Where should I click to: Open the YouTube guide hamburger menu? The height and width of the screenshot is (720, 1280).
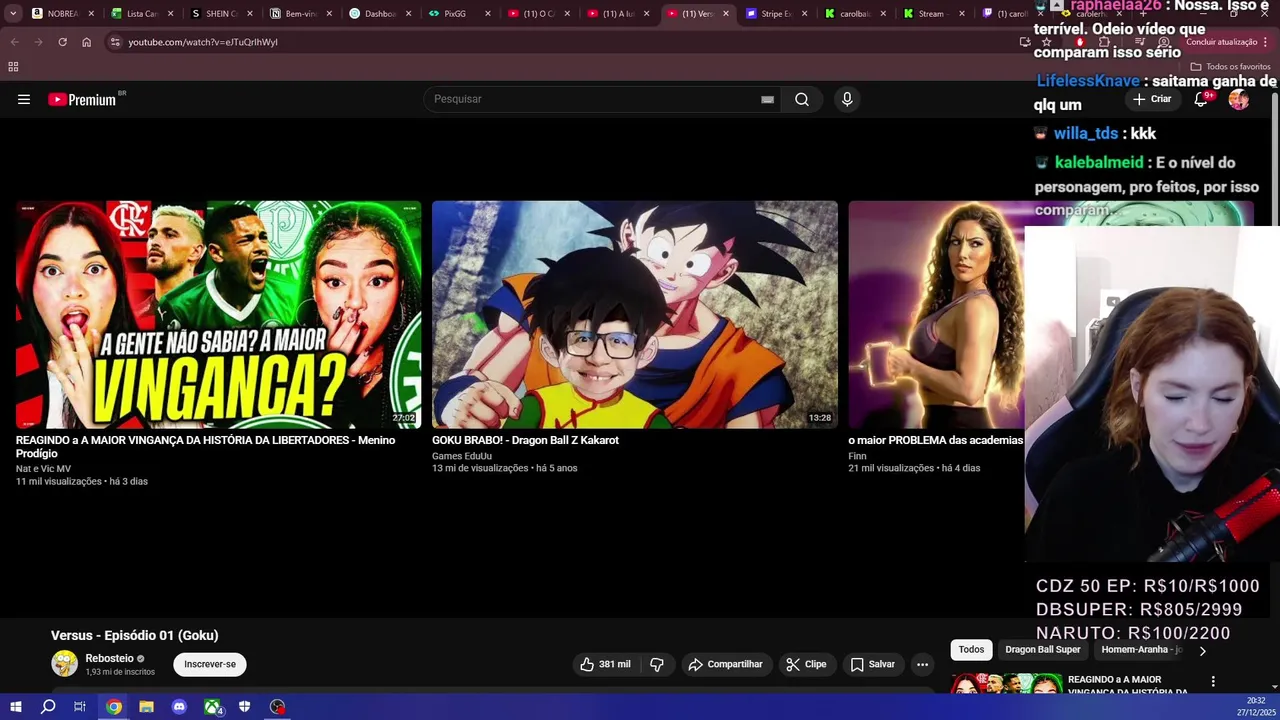click(24, 99)
